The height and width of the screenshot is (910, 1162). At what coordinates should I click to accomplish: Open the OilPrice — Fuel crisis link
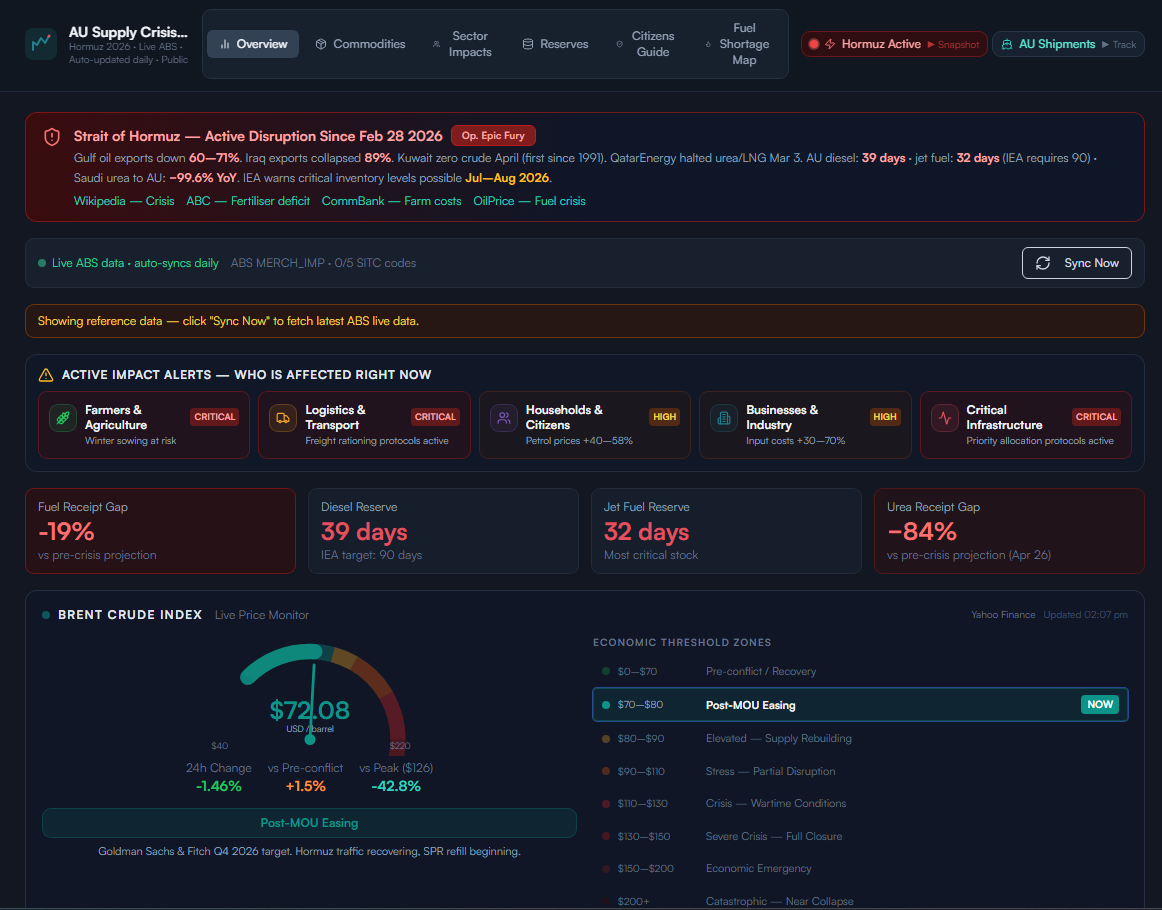(x=529, y=201)
